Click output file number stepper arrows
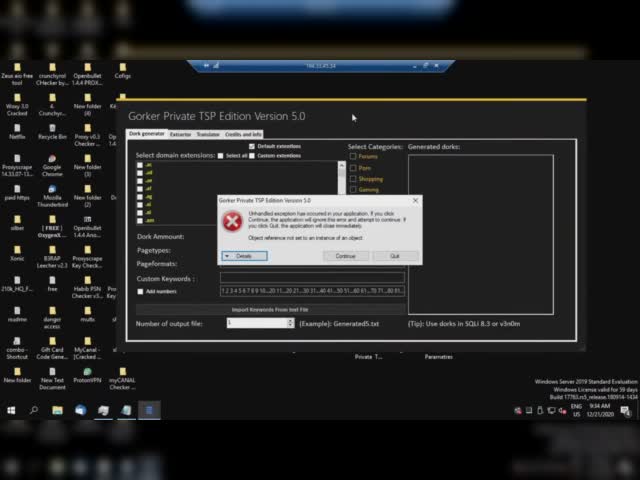Image resolution: width=640 pixels, height=480 pixels. (x=290, y=323)
